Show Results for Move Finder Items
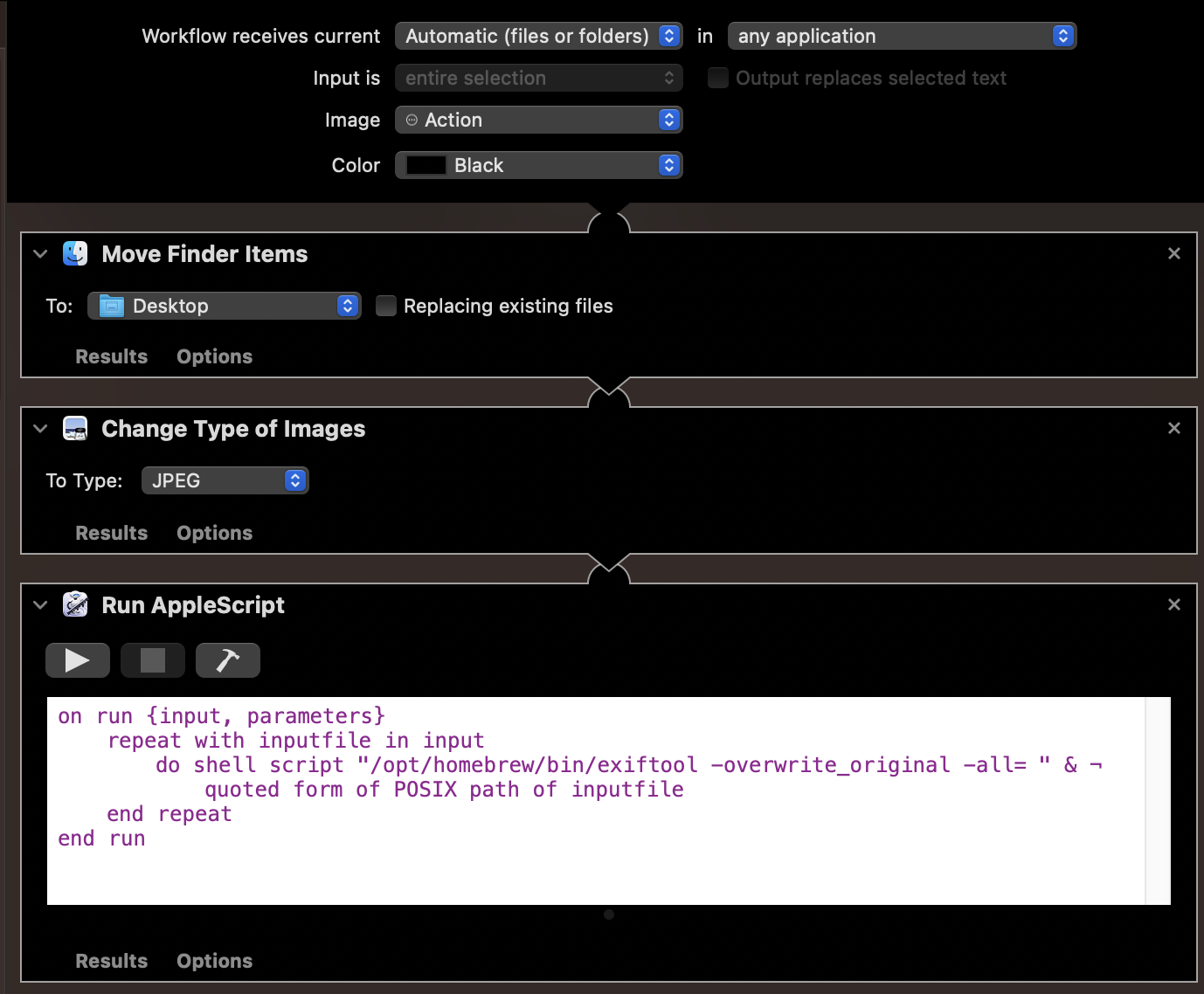1204x994 pixels. pos(111,356)
